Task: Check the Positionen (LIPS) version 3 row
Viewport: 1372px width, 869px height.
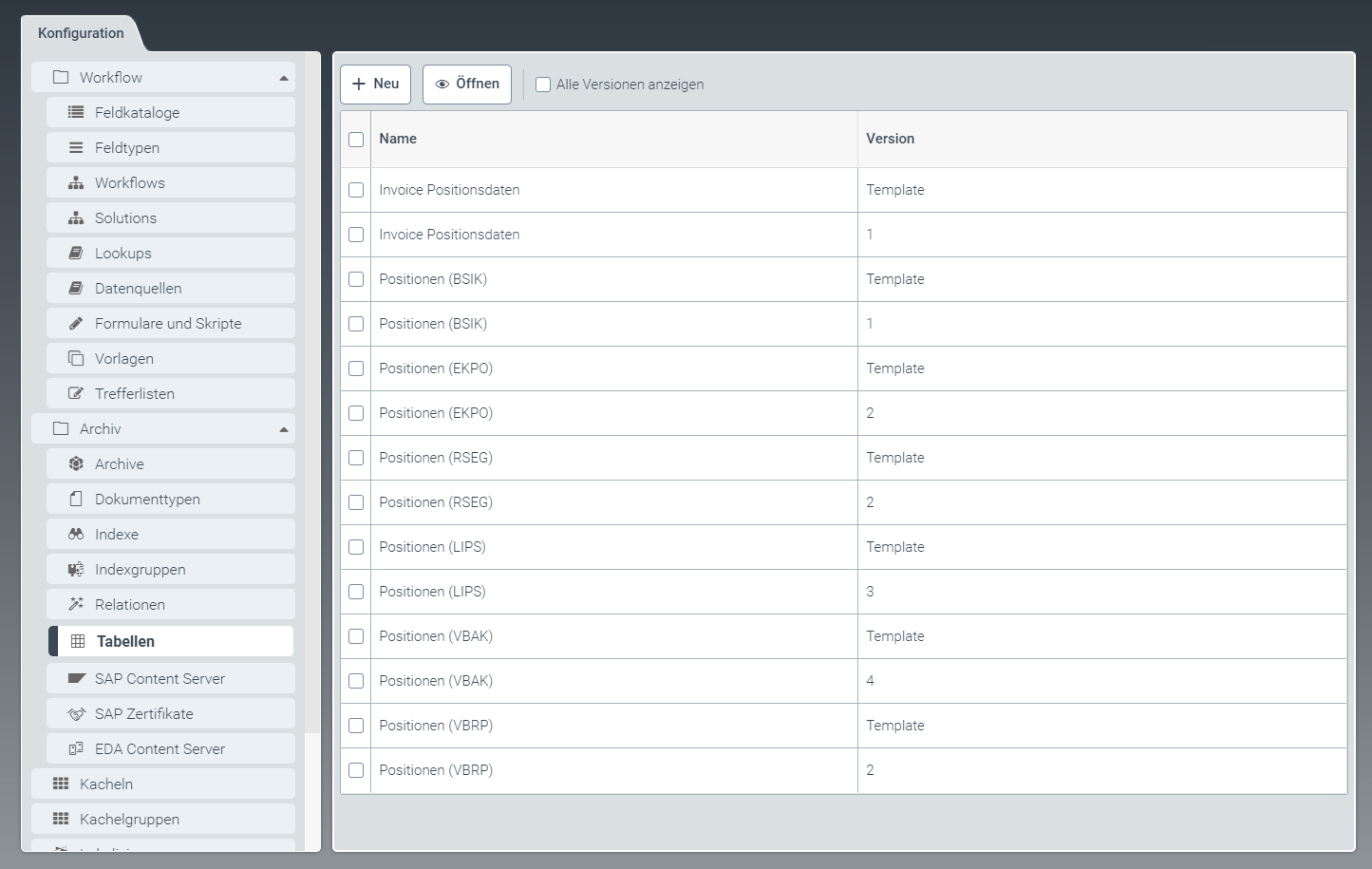Action: [356, 592]
